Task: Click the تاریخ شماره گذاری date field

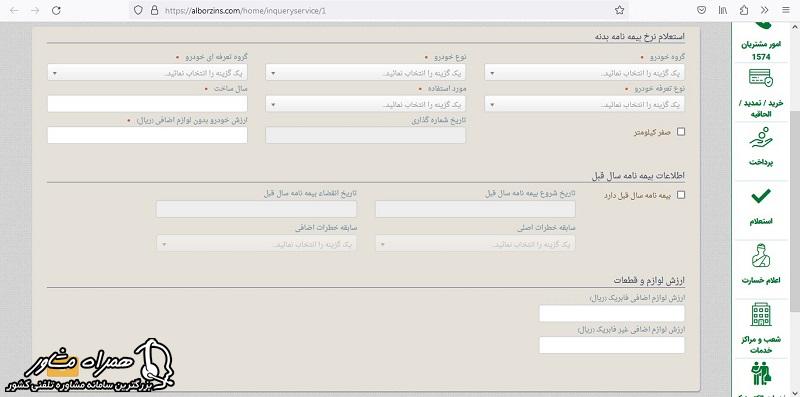Action: [x=365, y=135]
